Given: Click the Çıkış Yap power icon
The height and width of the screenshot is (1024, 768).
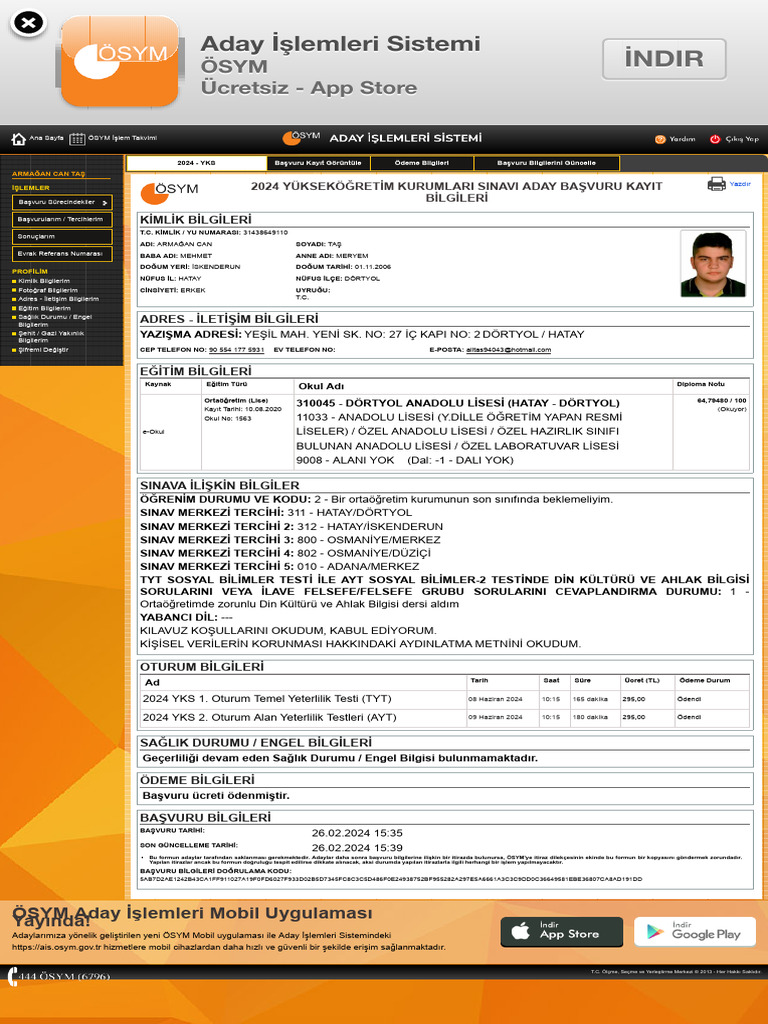Looking at the screenshot, I should (x=715, y=139).
